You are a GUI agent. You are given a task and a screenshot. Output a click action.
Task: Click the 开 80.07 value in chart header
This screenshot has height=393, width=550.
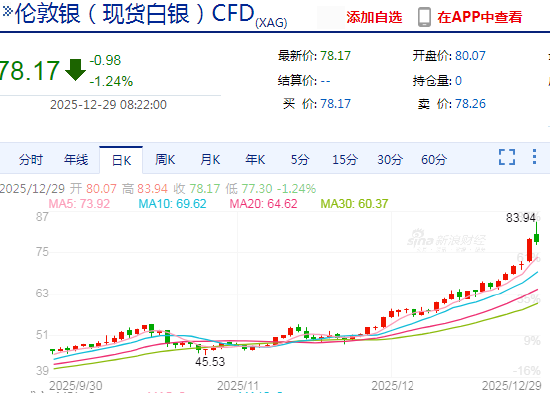[x=93, y=189]
